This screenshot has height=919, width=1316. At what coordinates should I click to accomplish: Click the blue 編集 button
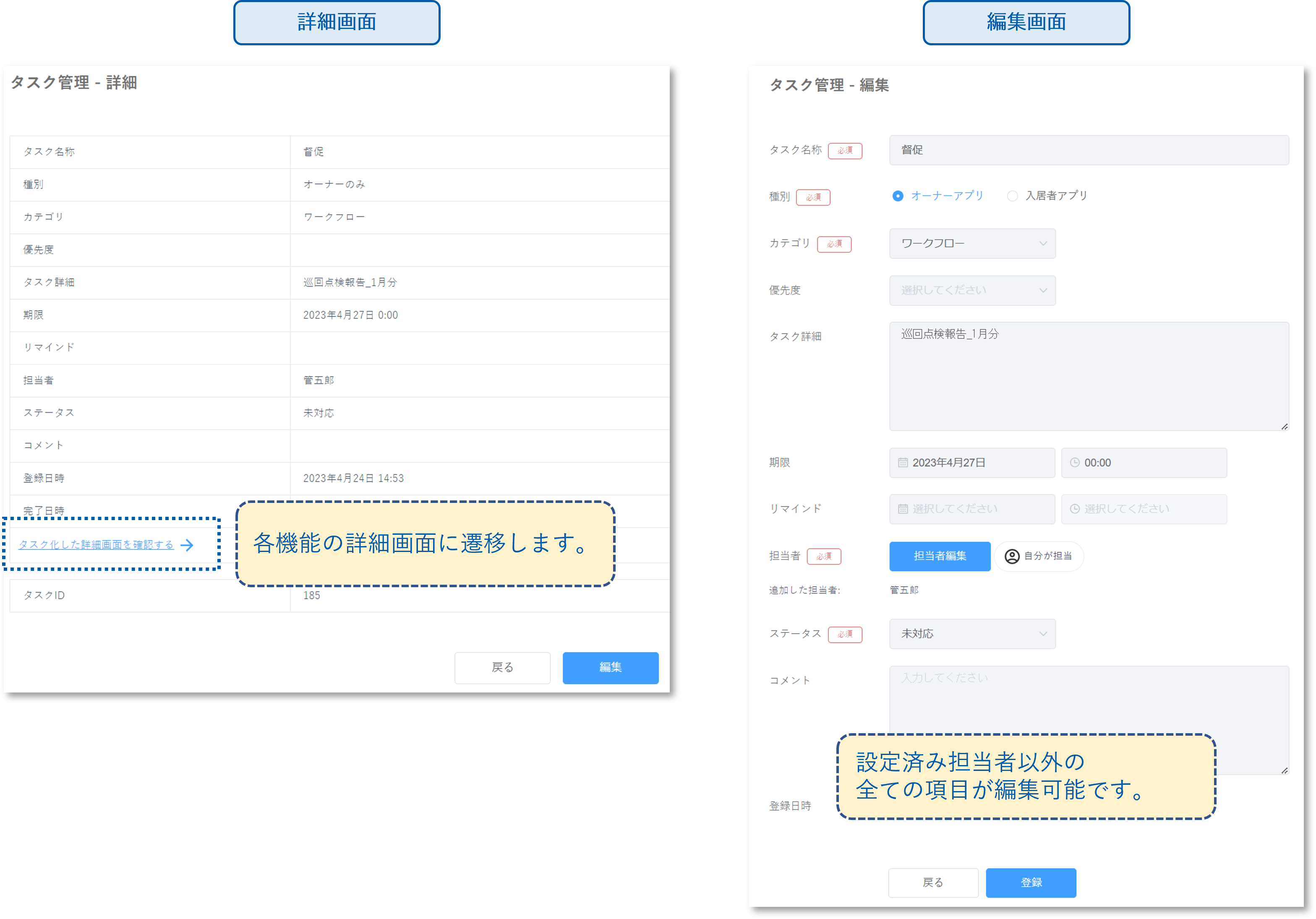tap(611, 667)
